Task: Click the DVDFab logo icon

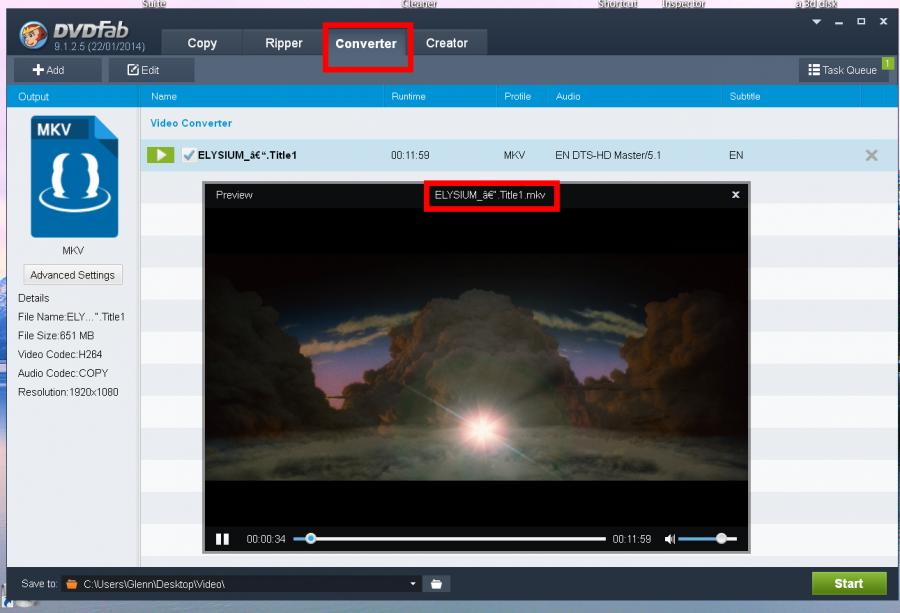Action: tap(33, 34)
